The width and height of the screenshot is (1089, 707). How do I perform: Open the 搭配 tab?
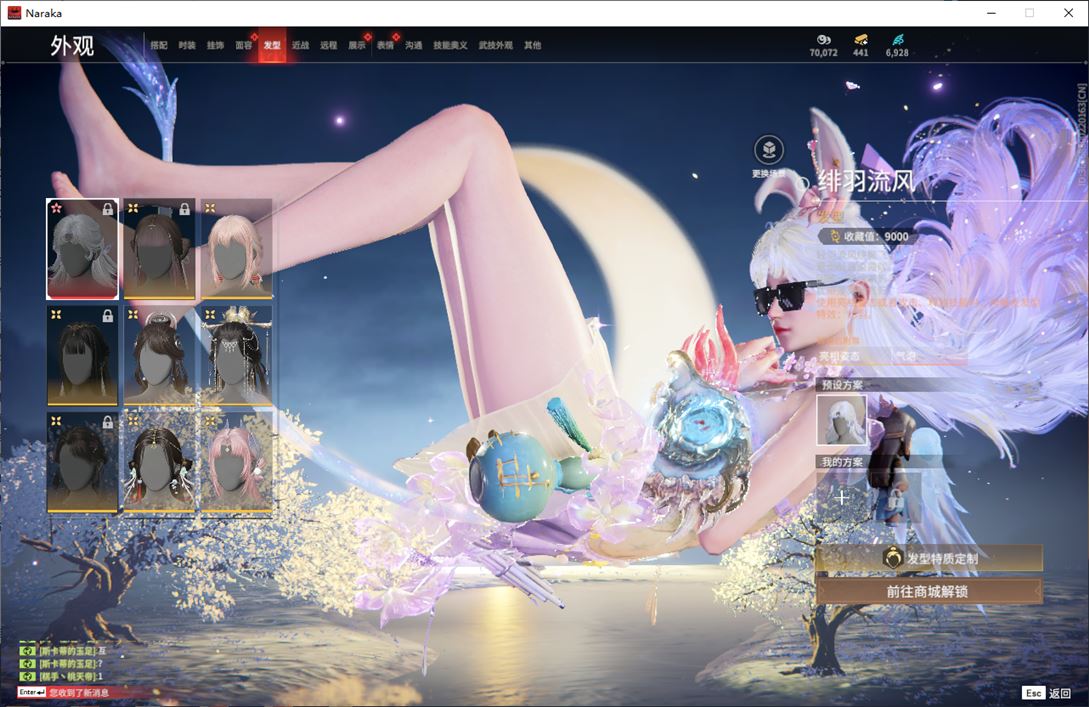tap(159, 45)
